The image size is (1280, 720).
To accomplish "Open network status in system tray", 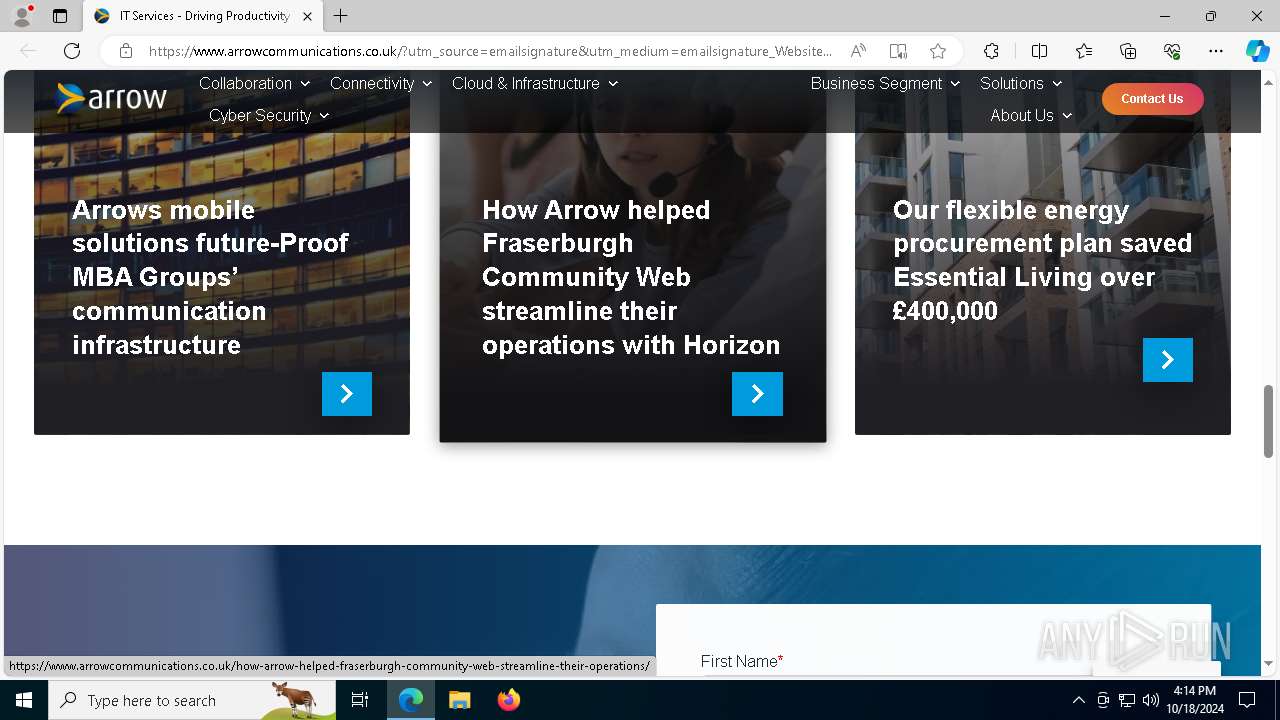I will (x=1126, y=700).
